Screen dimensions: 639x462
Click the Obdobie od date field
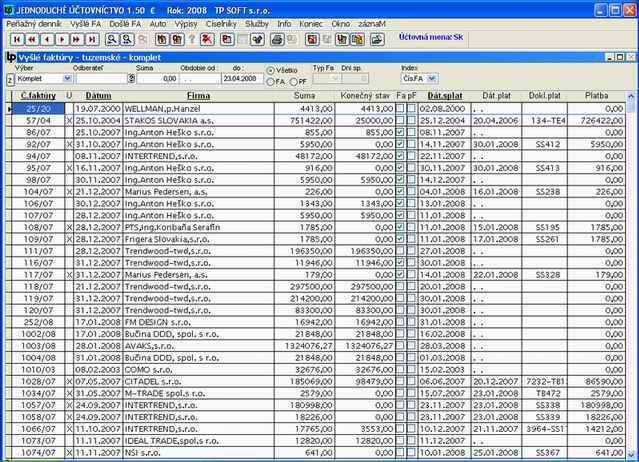(200, 79)
